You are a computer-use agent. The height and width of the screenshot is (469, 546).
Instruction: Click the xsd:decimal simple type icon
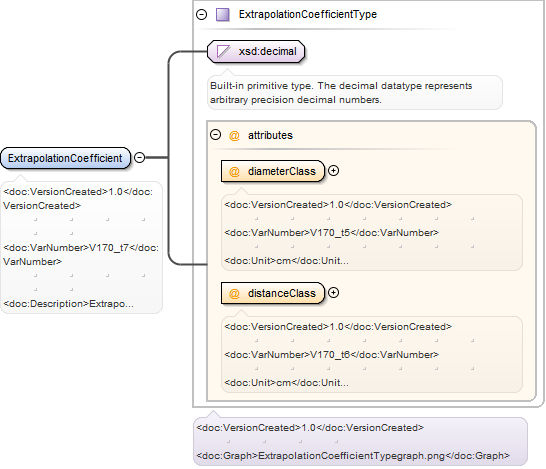tap(223, 52)
